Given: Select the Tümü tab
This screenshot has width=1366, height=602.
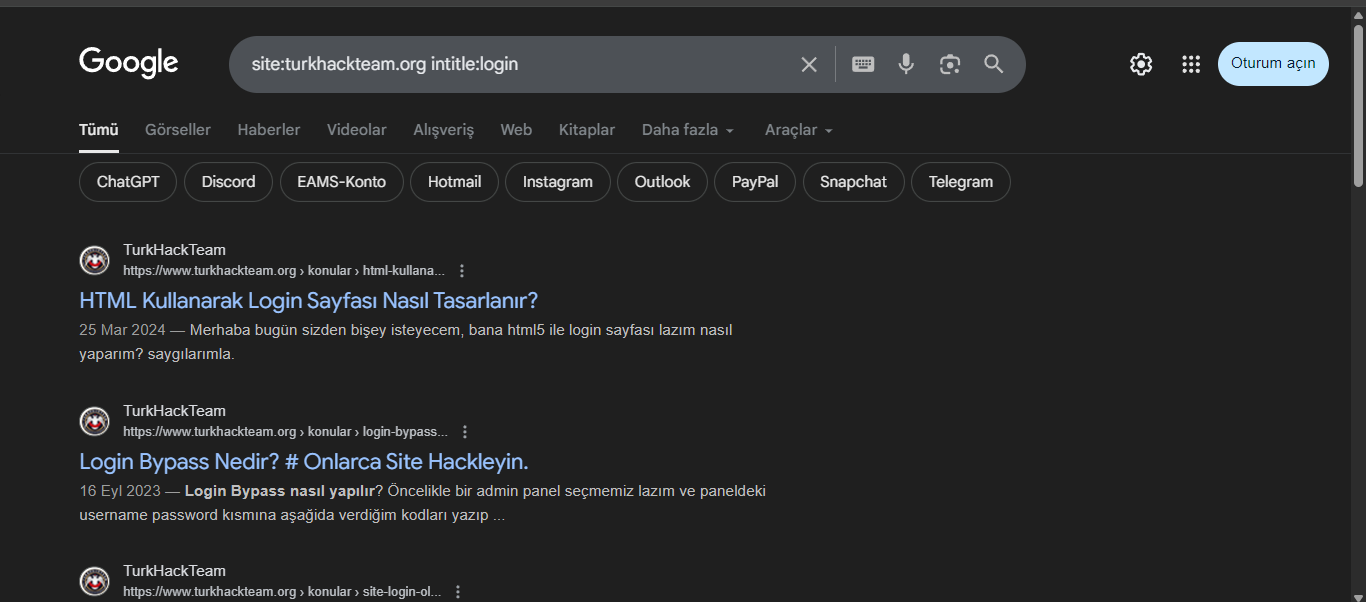Looking at the screenshot, I should tap(99, 130).
